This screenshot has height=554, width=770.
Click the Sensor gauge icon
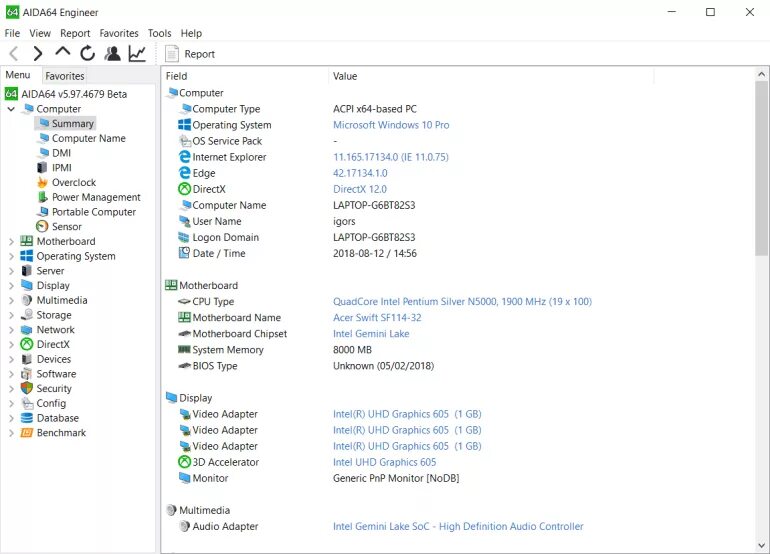[x=42, y=226]
